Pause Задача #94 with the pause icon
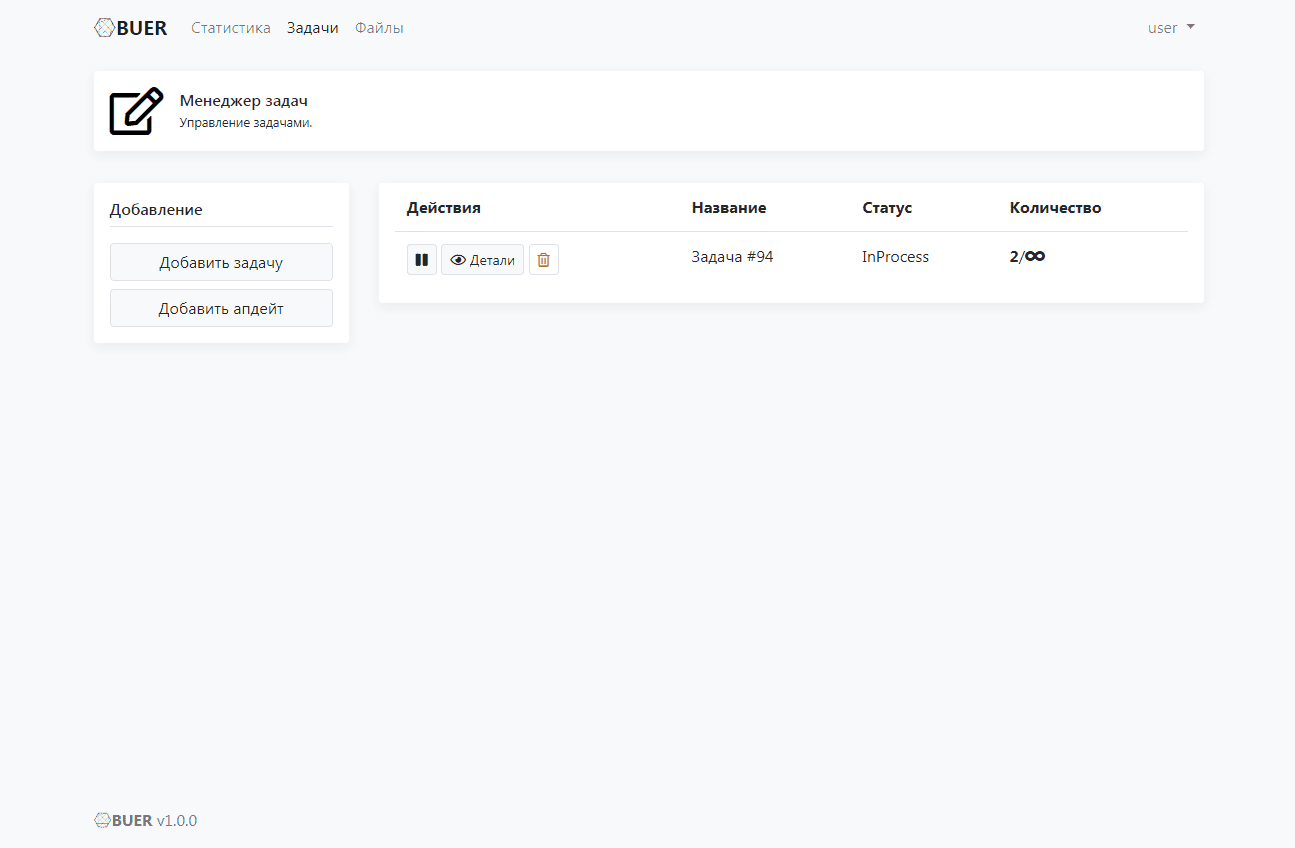The width and height of the screenshot is (1295, 848). point(422,260)
